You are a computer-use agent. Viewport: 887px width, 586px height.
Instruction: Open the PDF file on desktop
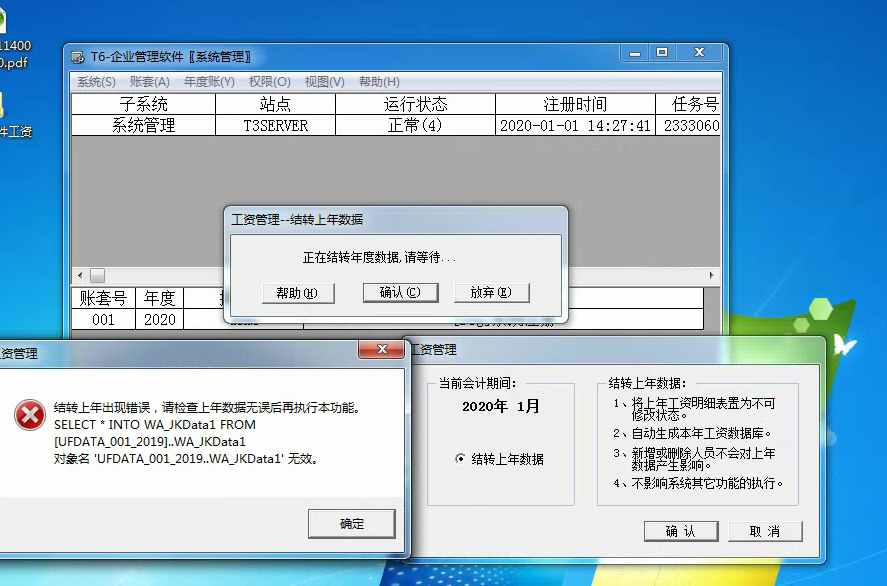pyautogui.click(x=14, y=40)
